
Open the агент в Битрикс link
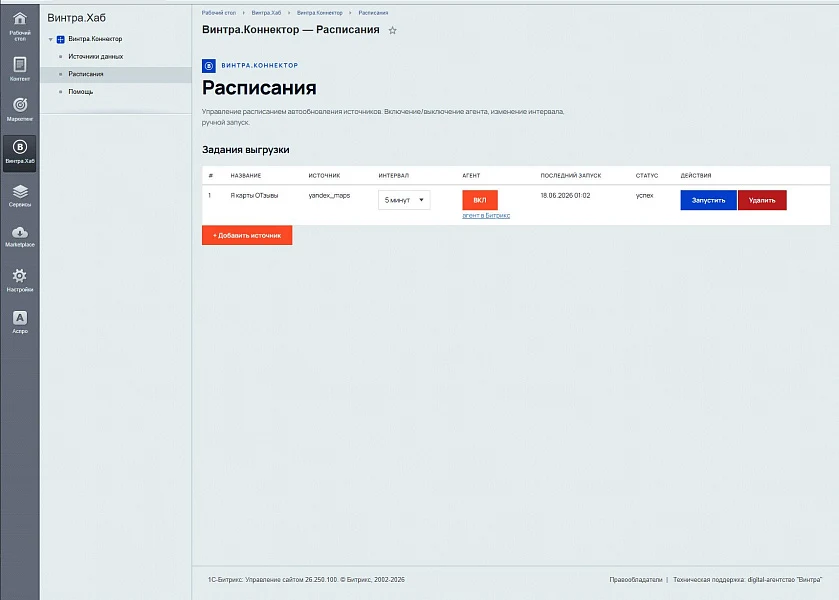[486, 215]
